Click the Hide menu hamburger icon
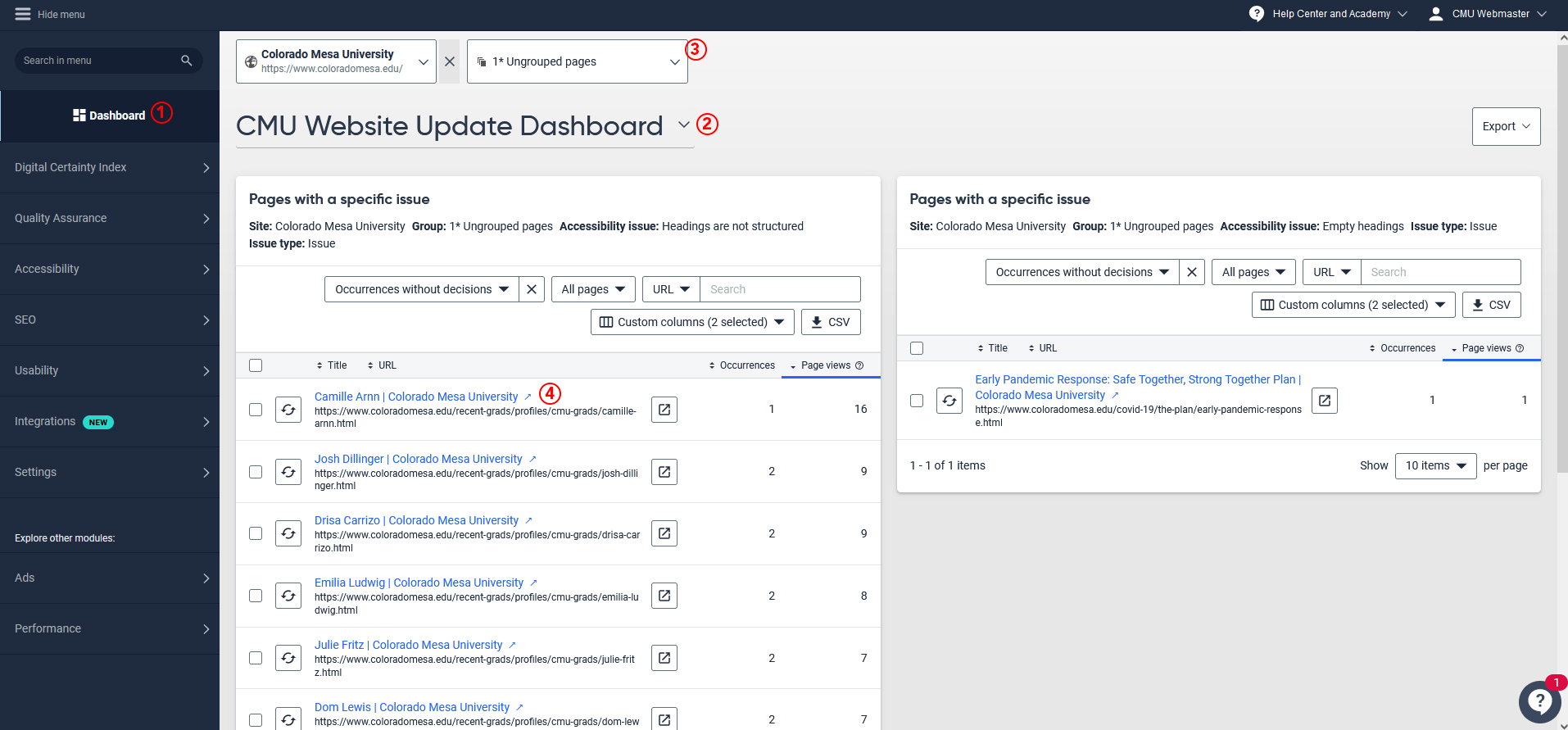 [23, 14]
